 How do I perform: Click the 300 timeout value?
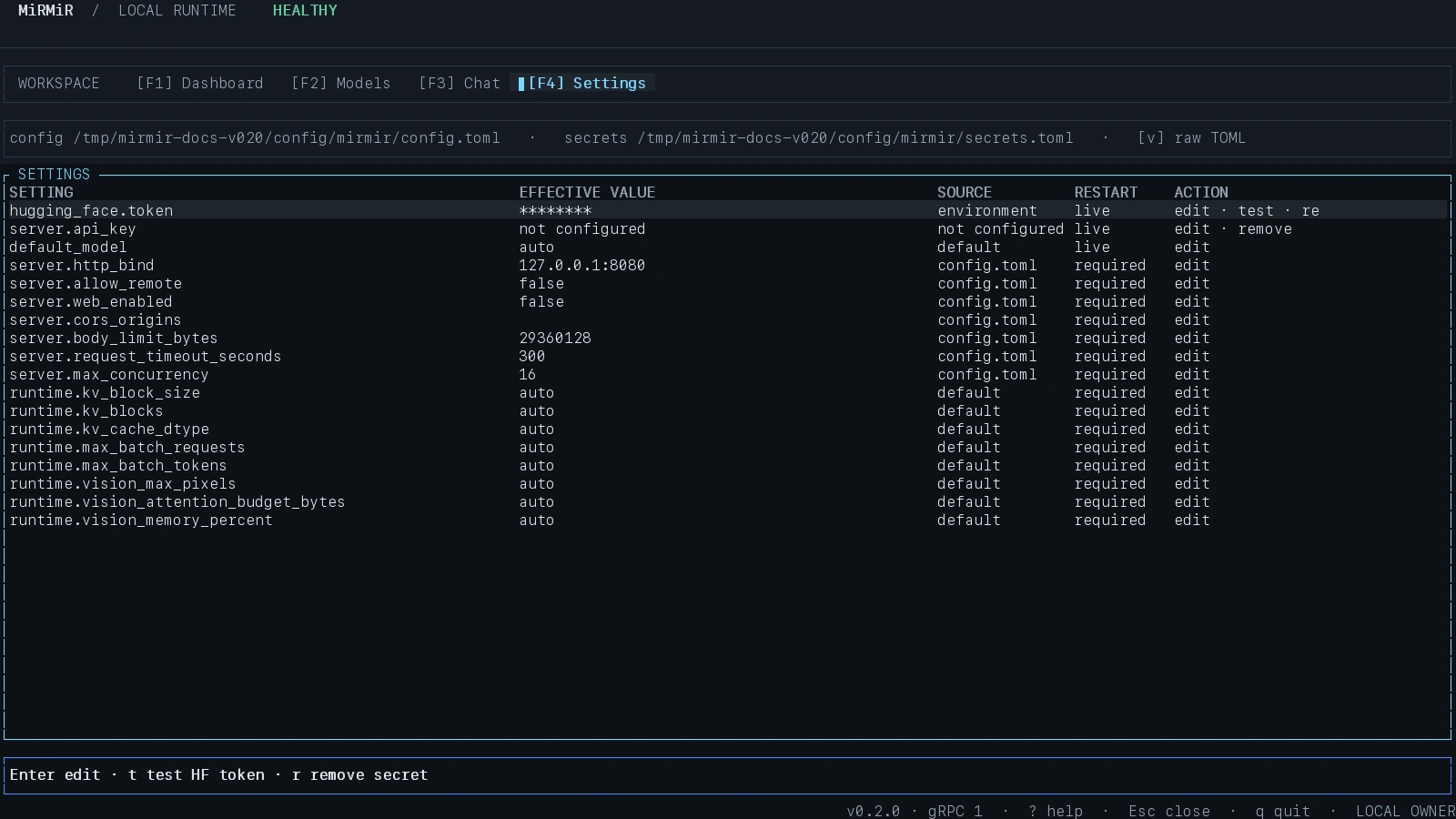coord(532,356)
